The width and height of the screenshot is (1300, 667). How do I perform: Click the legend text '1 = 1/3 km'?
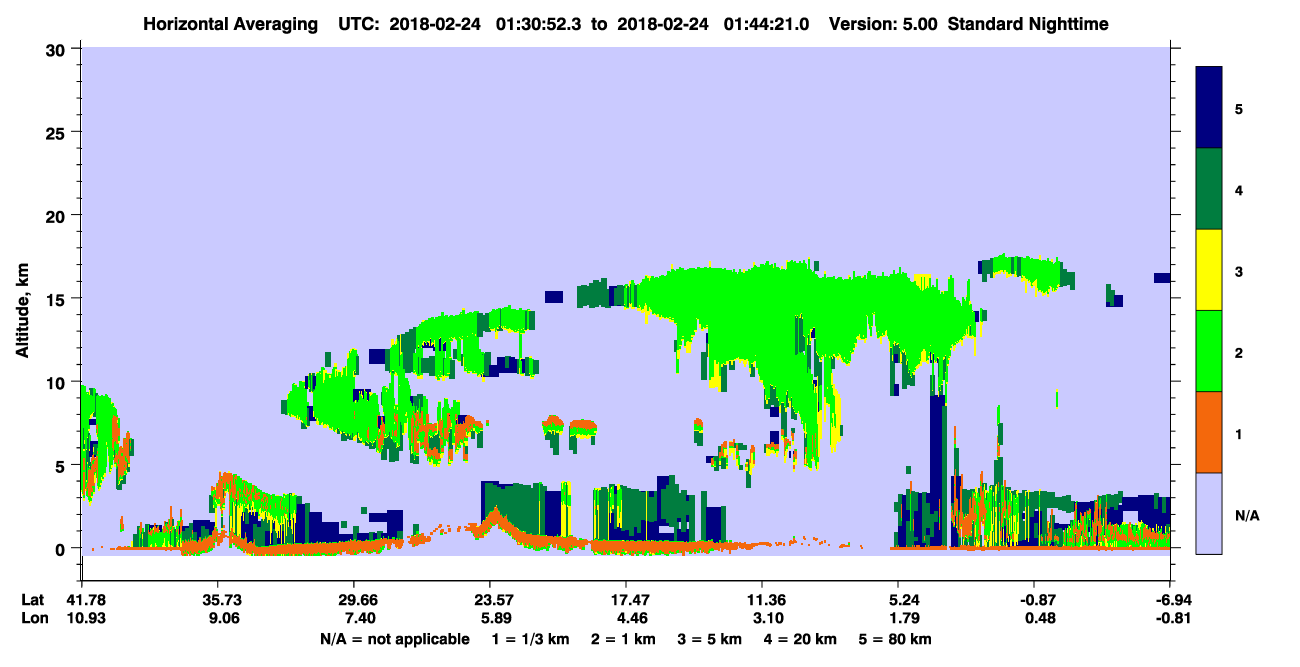pyautogui.click(x=530, y=639)
